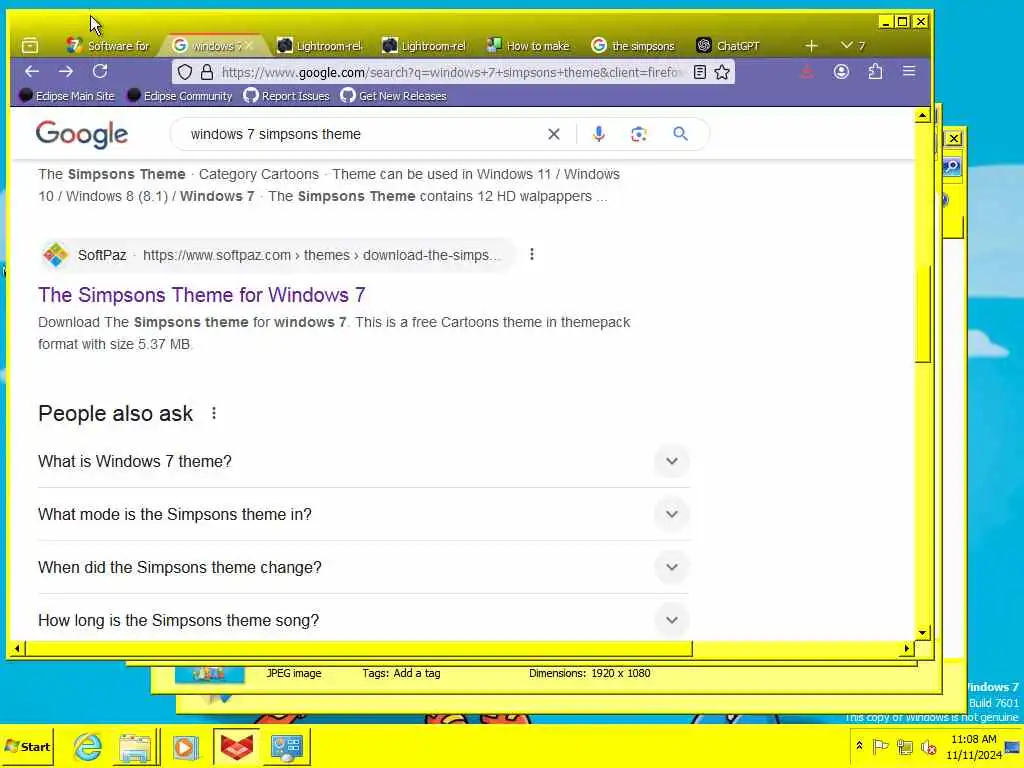Open Eclipse Main Site bookmark
Screen dimensions: 1024x768
coord(67,96)
